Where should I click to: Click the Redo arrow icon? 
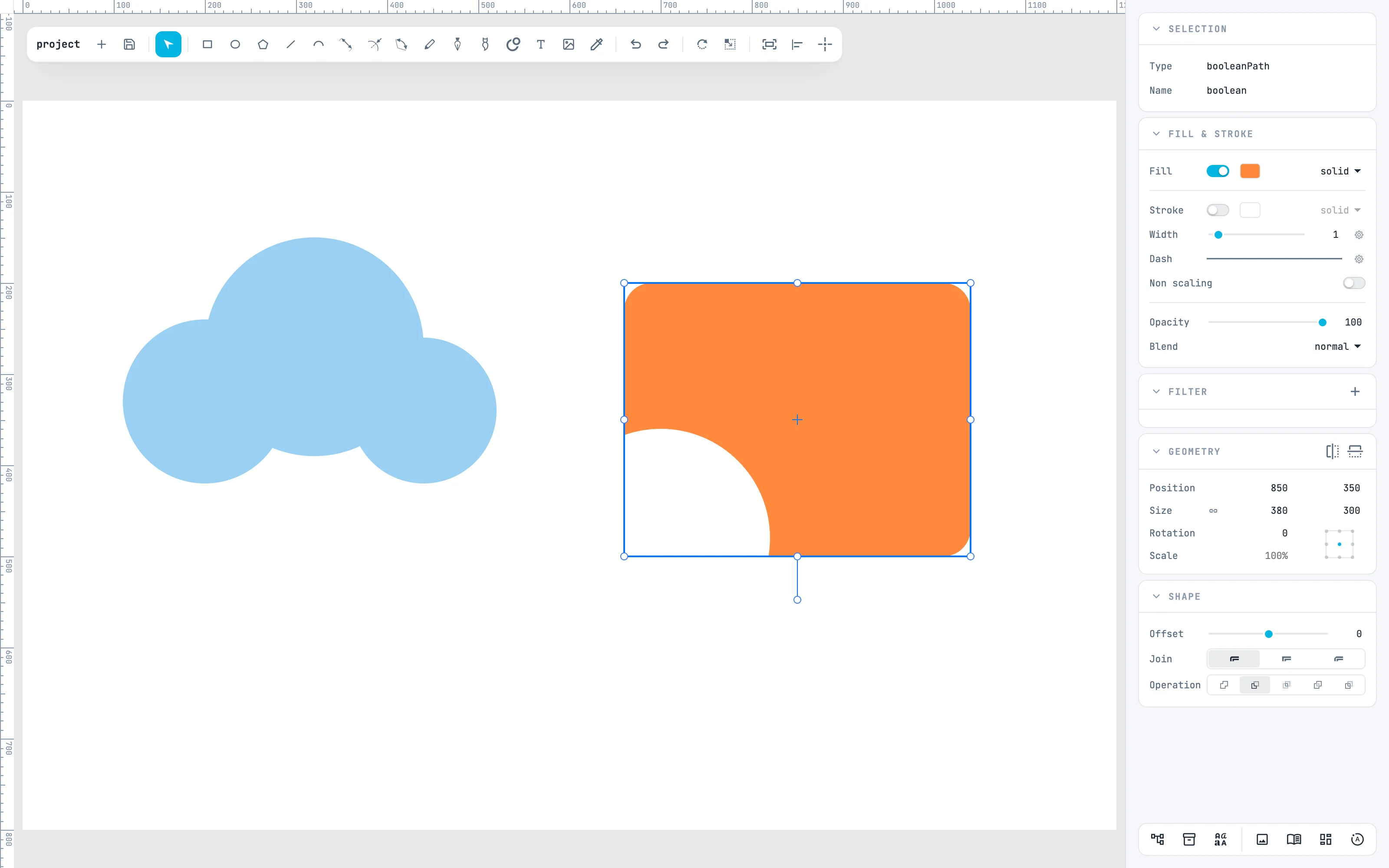tap(663, 44)
